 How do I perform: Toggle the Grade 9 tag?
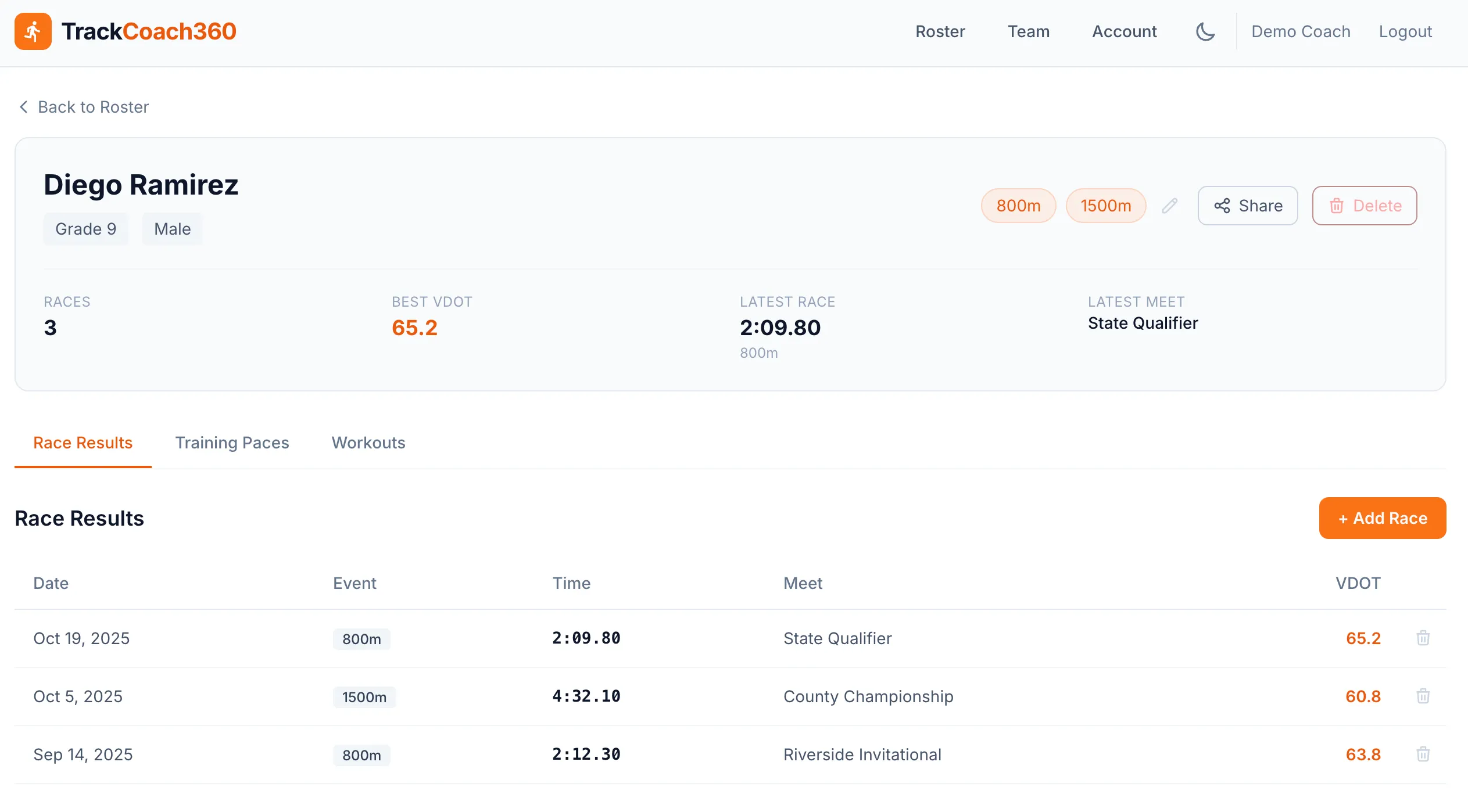(85, 228)
